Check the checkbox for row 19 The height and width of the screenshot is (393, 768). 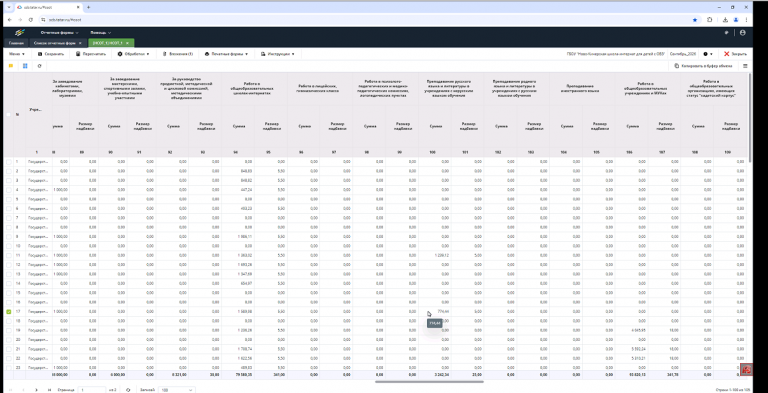click(x=8, y=330)
